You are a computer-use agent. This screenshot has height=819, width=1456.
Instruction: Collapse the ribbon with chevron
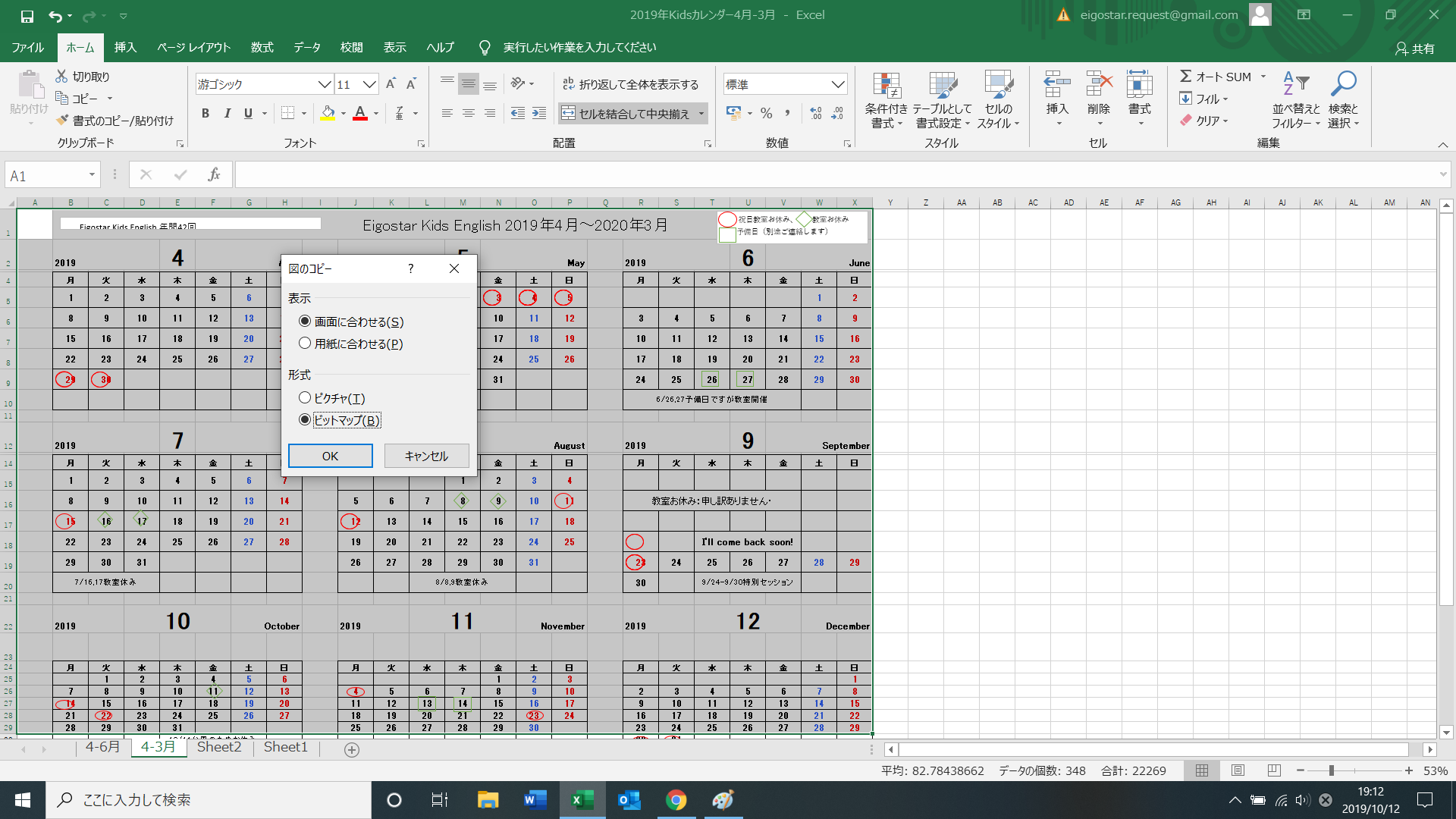click(x=1442, y=144)
